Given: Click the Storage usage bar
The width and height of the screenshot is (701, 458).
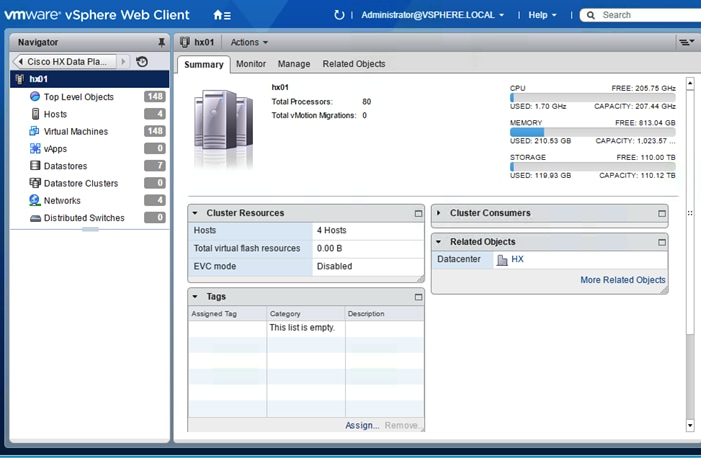Looking at the screenshot, I should pos(592,166).
